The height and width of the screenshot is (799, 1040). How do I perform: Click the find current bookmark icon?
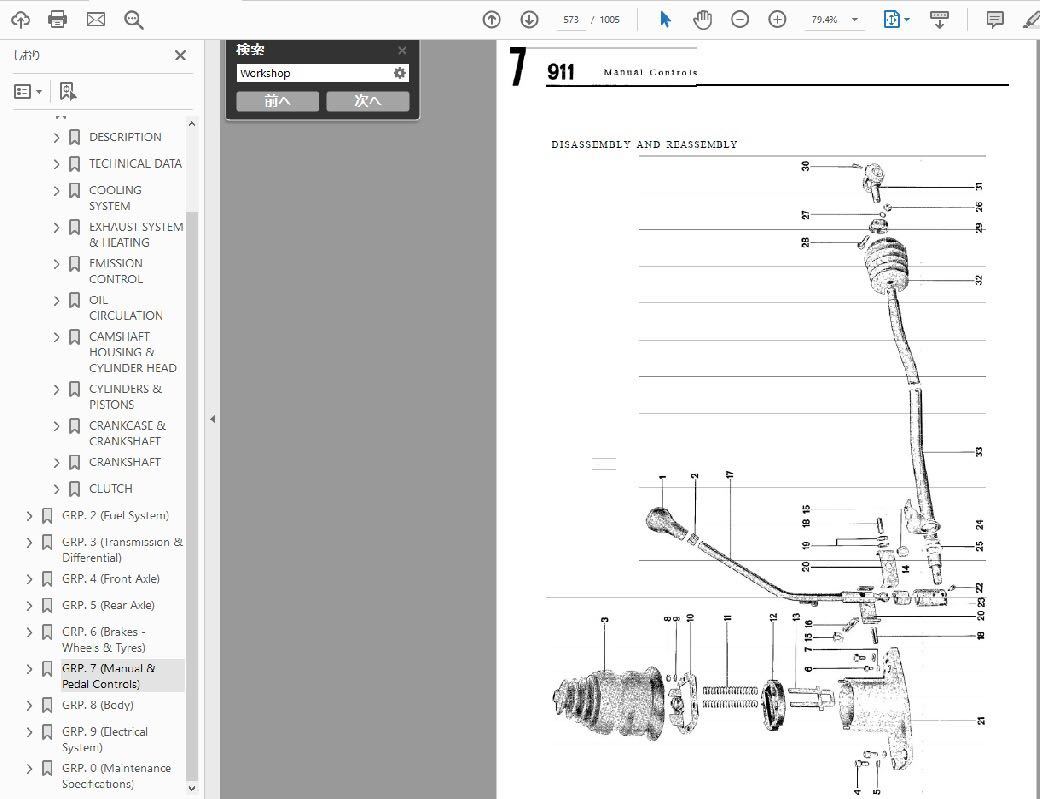pos(67,92)
